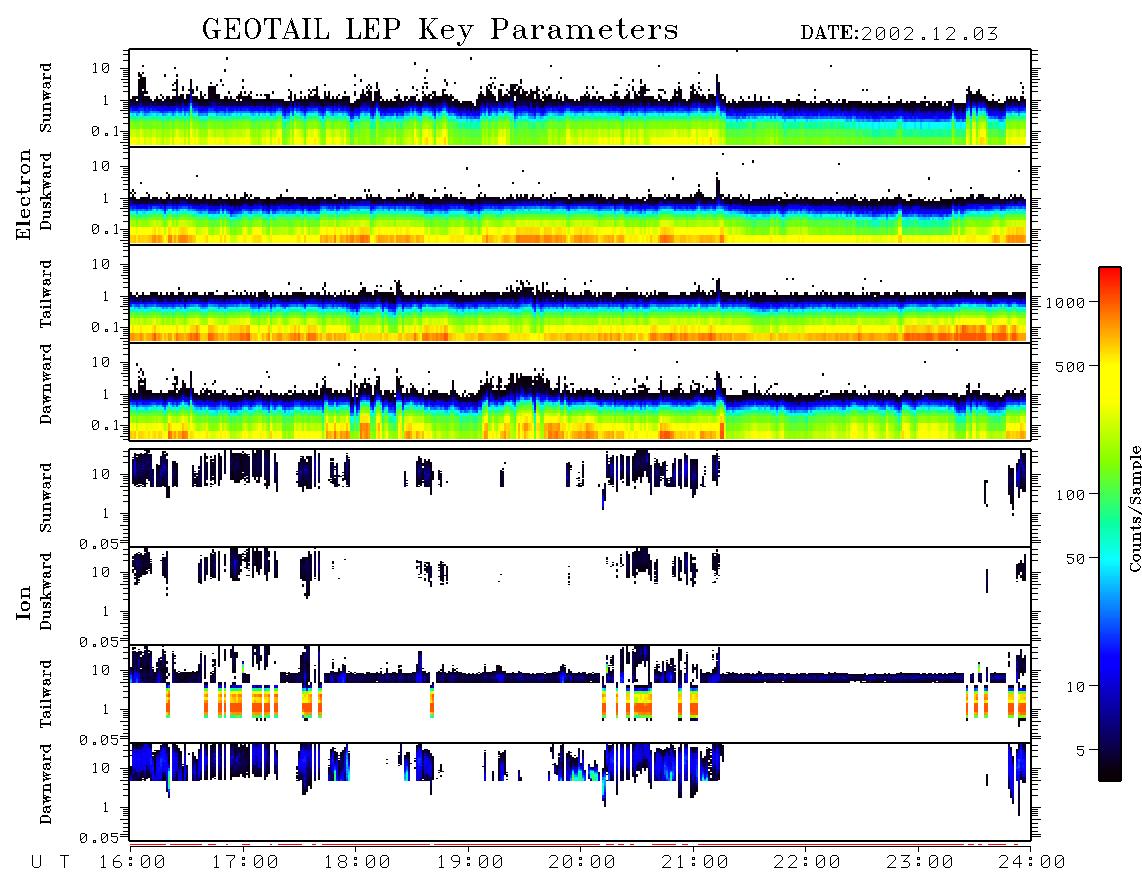
Task: Click the 23:00 time tick label
Action: click(x=920, y=863)
